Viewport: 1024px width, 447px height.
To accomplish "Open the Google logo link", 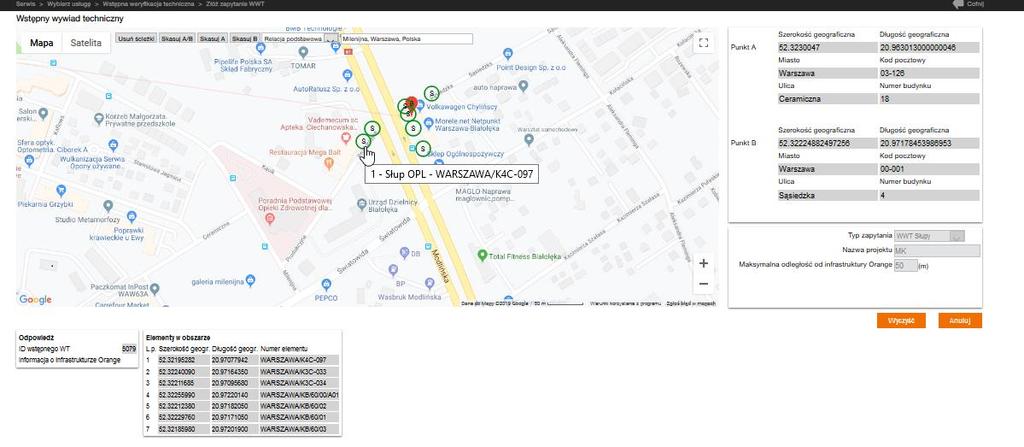I will coord(35,299).
